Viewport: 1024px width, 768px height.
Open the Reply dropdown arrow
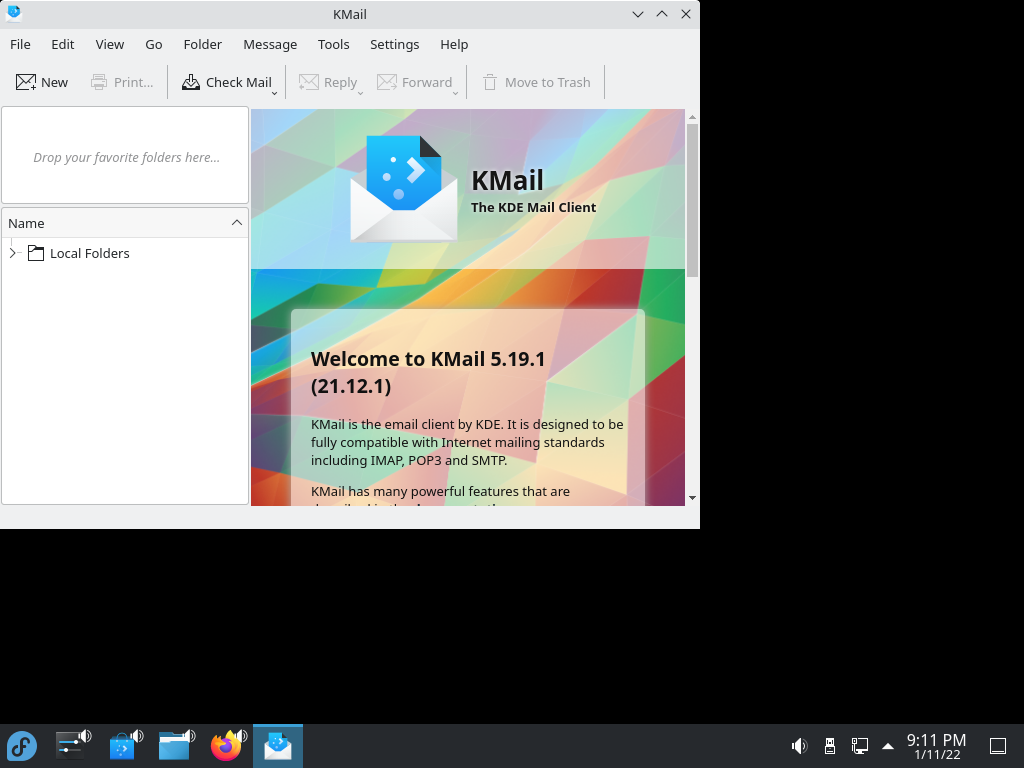click(360, 93)
